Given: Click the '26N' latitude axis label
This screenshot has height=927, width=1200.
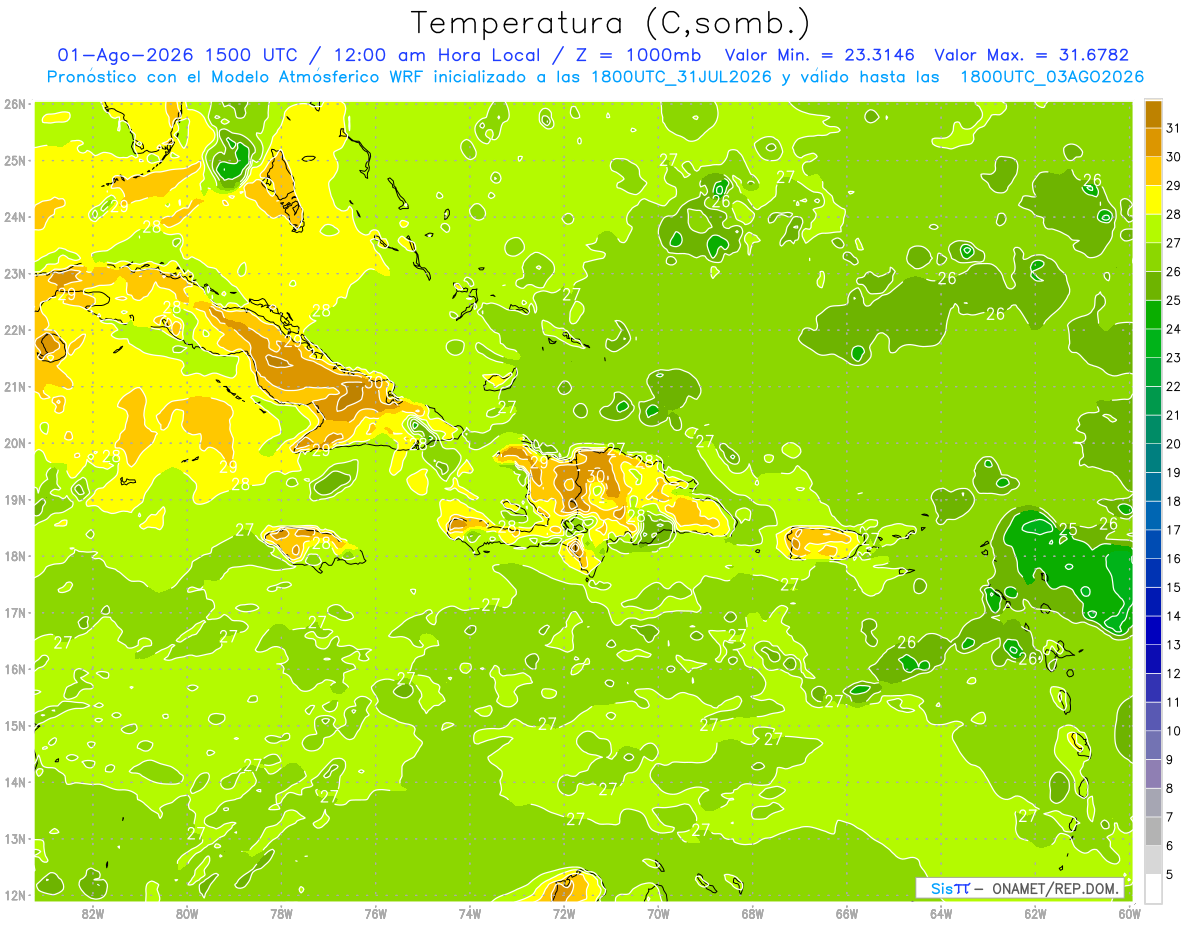Looking at the screenshot, I should 15,104.
